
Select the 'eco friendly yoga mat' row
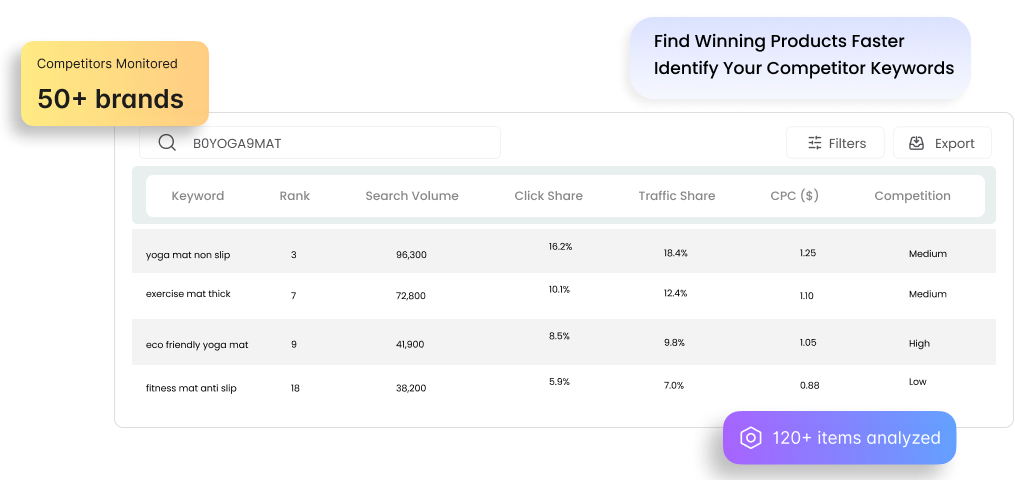pos(197,345)
